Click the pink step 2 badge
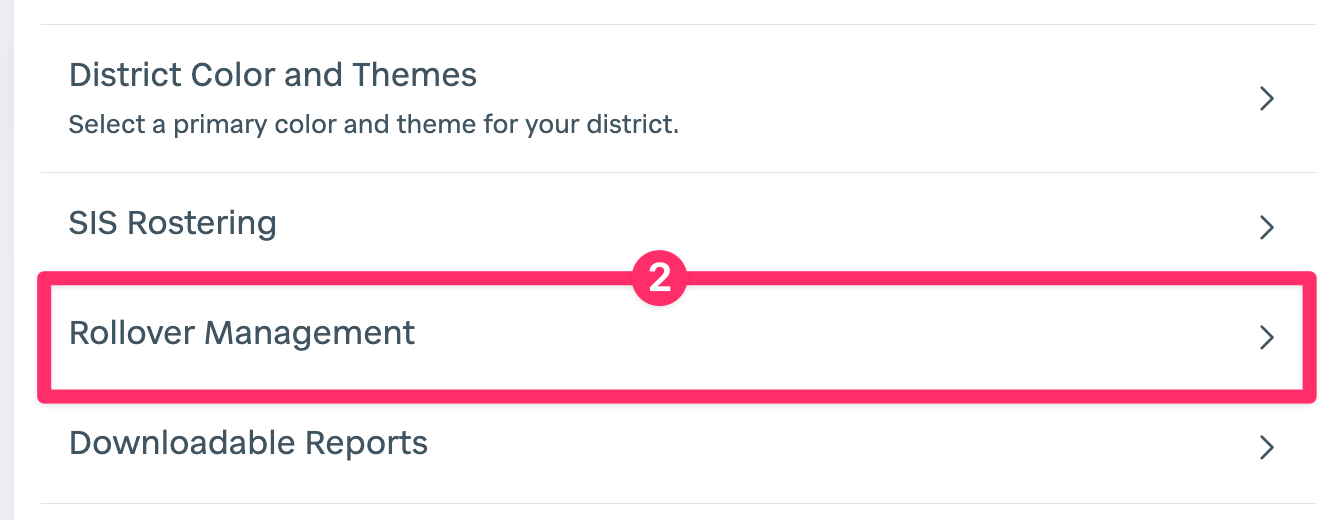Image resolution: width=1334 pixels, height=520 pixels. 659,278
